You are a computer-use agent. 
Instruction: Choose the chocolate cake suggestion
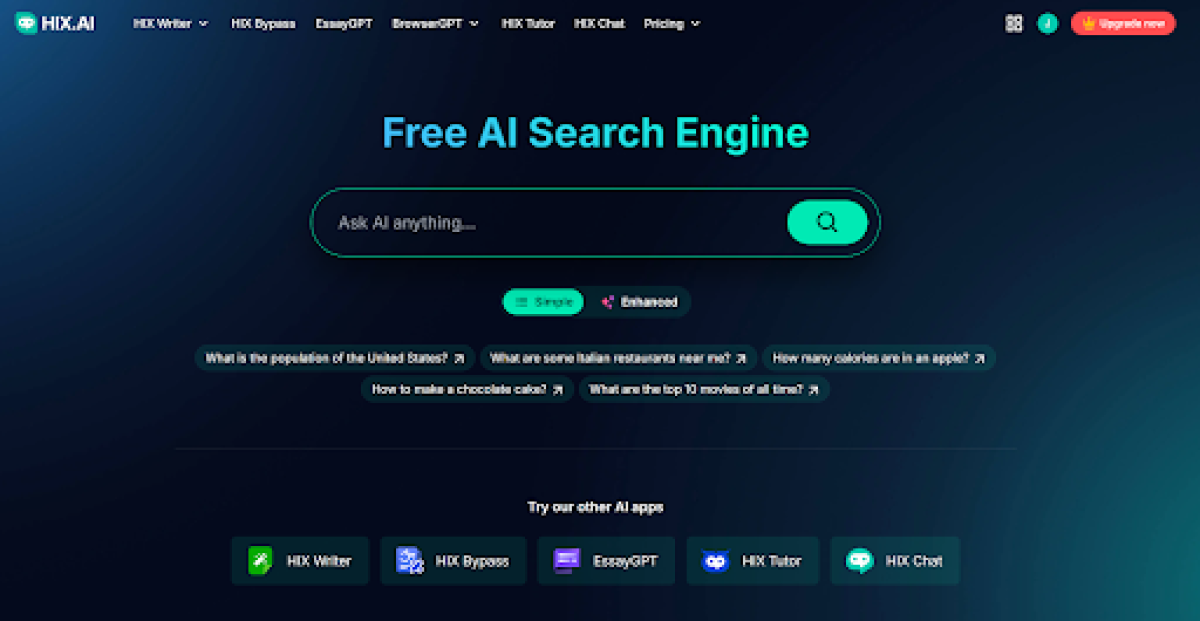point(467,390)
